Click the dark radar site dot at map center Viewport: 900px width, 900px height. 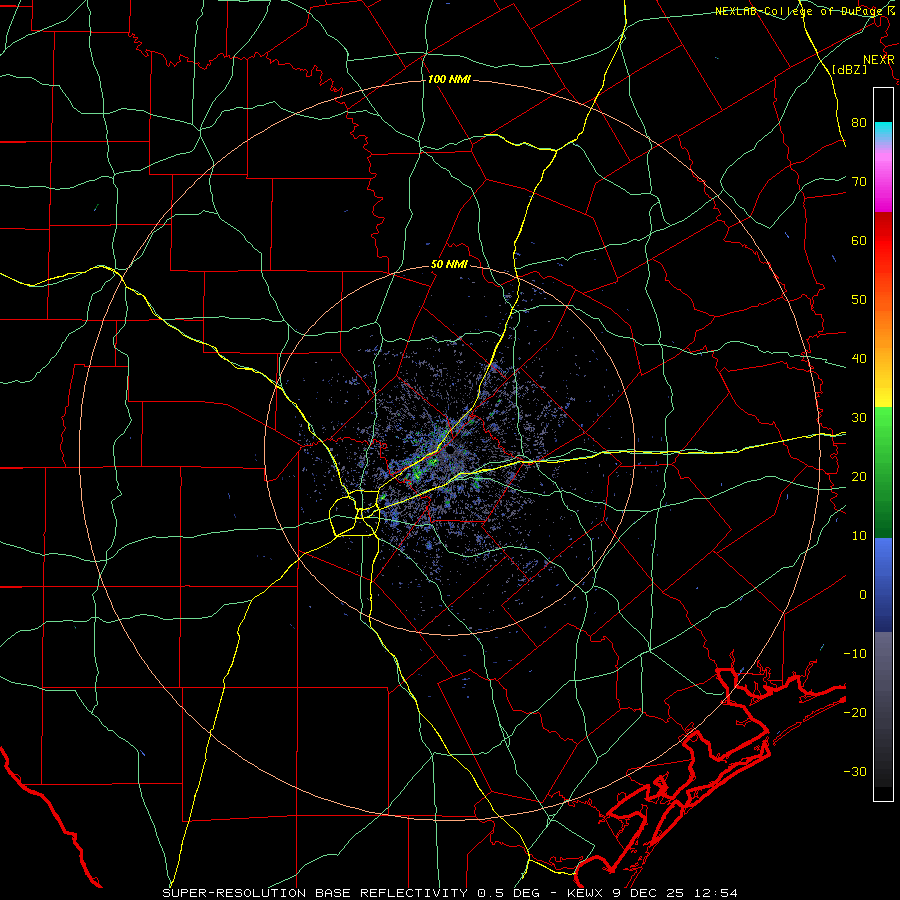pyautogui.click(x=451, y=449)
